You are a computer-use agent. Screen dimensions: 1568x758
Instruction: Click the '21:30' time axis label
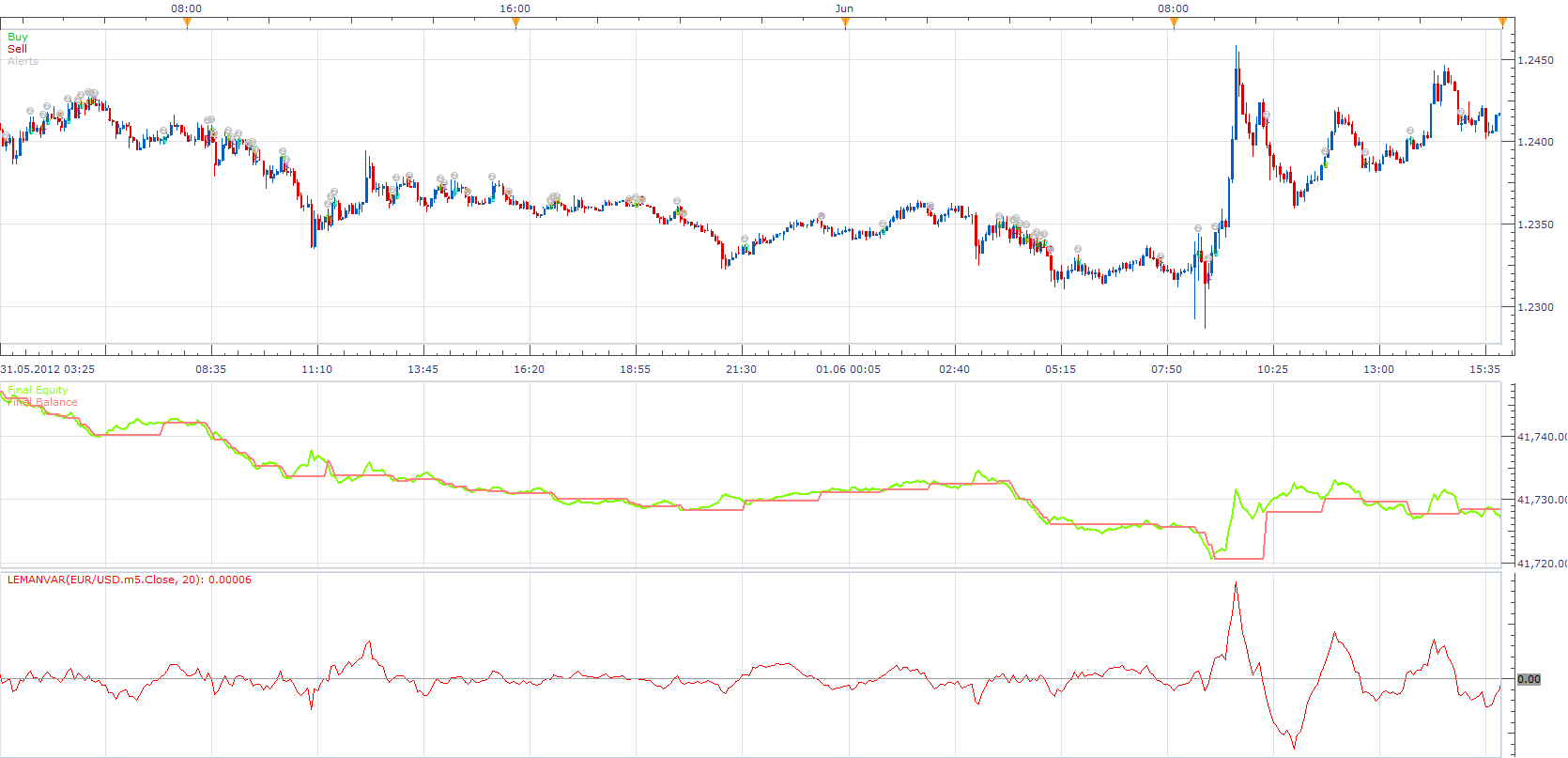742,369
